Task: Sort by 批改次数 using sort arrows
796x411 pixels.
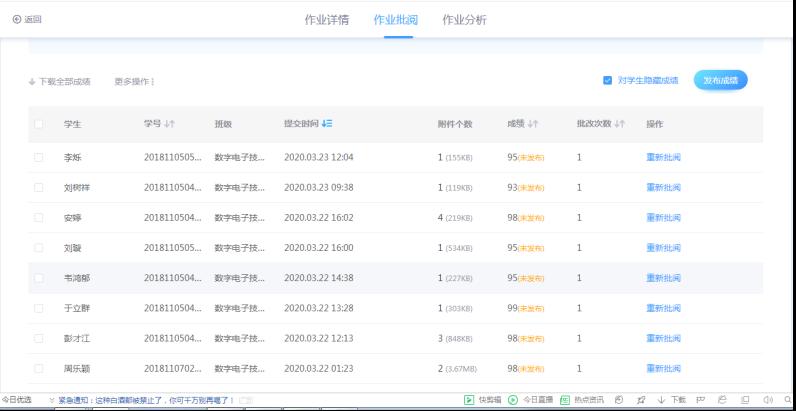Action: 620,124
